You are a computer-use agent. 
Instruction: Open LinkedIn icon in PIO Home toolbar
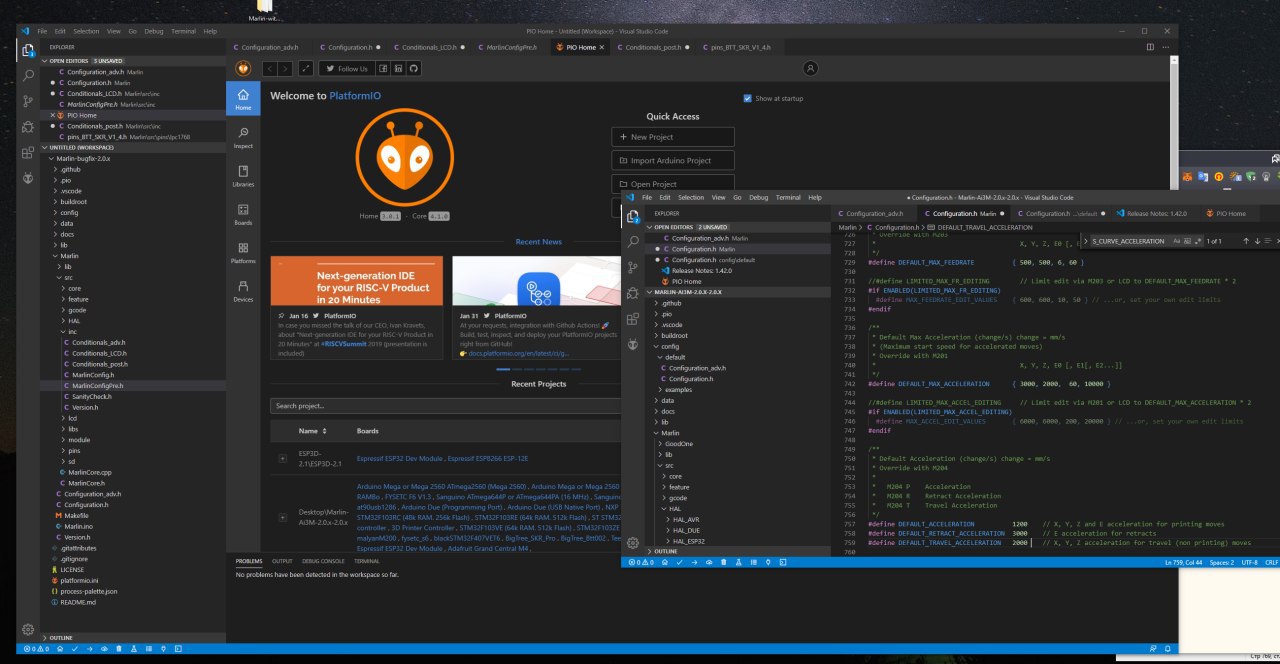(398, 68)
